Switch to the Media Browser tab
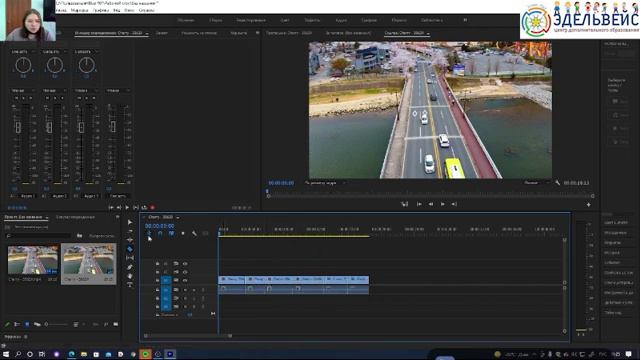Screen dimensions: 640x360 click(x=75, y=217)
